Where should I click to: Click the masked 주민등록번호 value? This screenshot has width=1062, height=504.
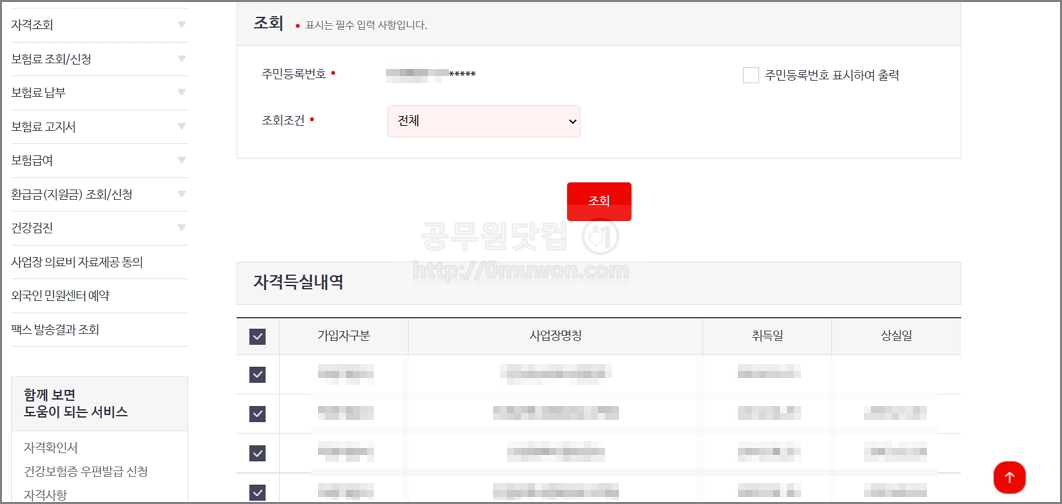(x=431, y=75)
